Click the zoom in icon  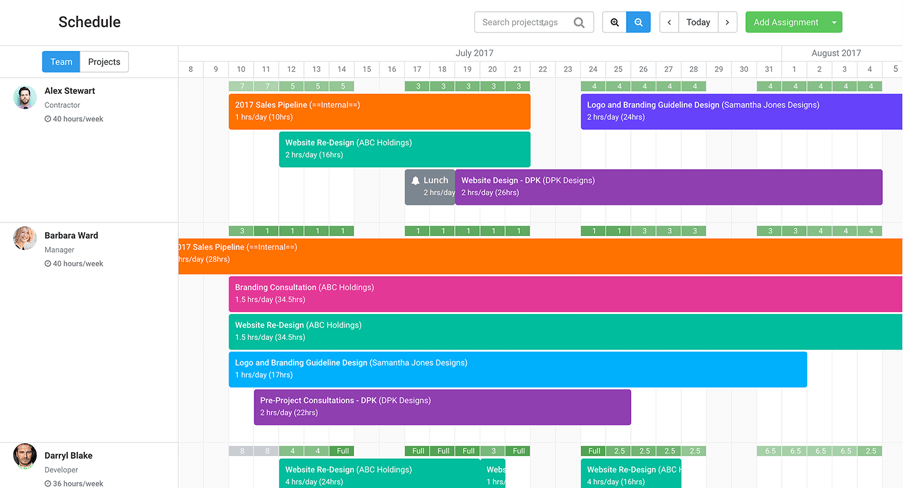(x=615, y=22)
